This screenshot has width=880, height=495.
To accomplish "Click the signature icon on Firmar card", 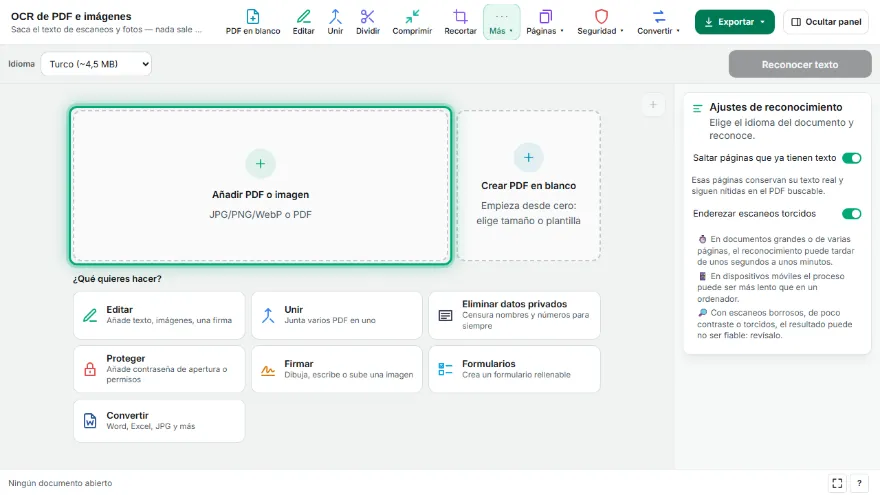I will (x=268, y=370).
